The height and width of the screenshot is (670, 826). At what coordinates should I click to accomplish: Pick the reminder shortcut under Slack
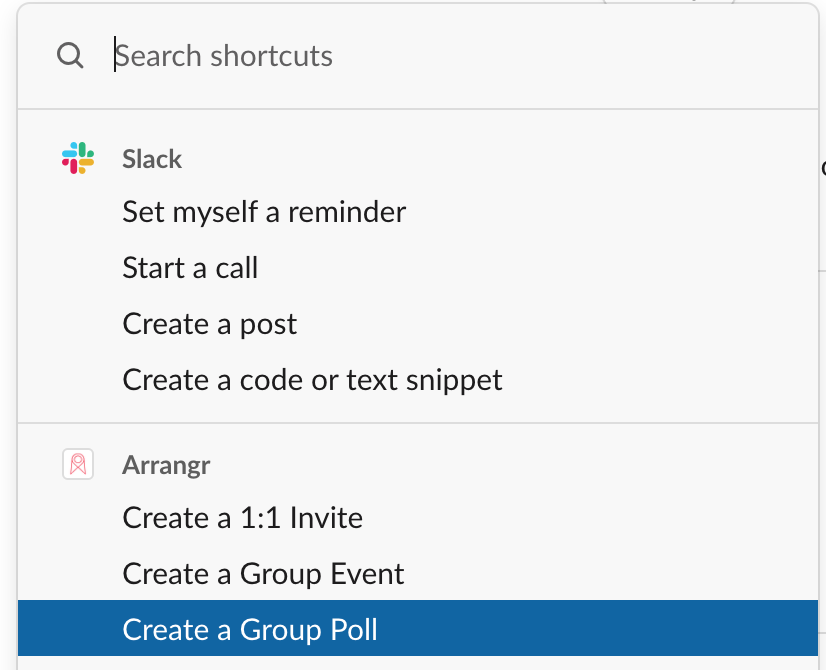[x=264, y=212]
